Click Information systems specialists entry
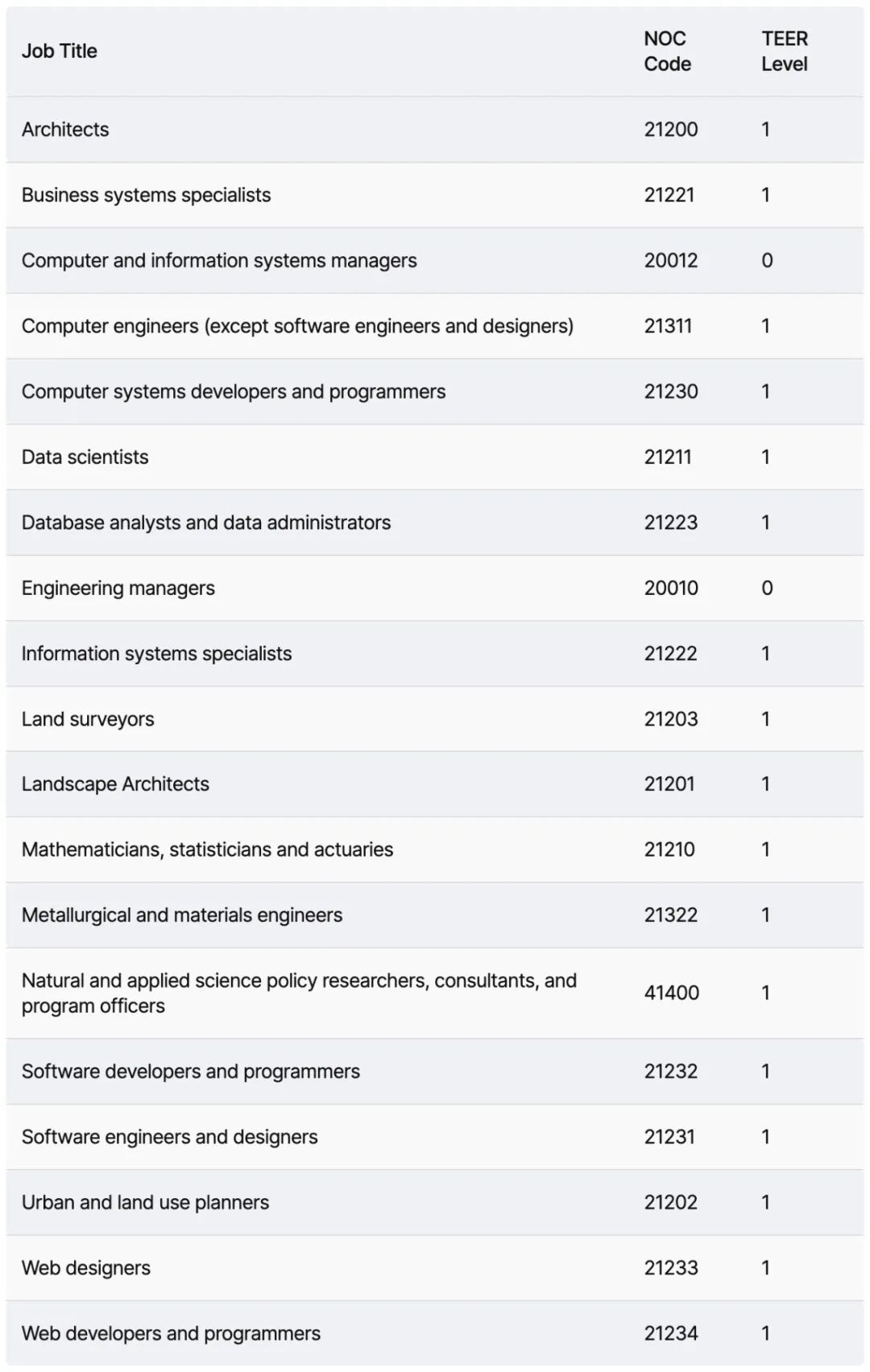The height and width of the screenshot is (1372, 870). pos(157,654)
